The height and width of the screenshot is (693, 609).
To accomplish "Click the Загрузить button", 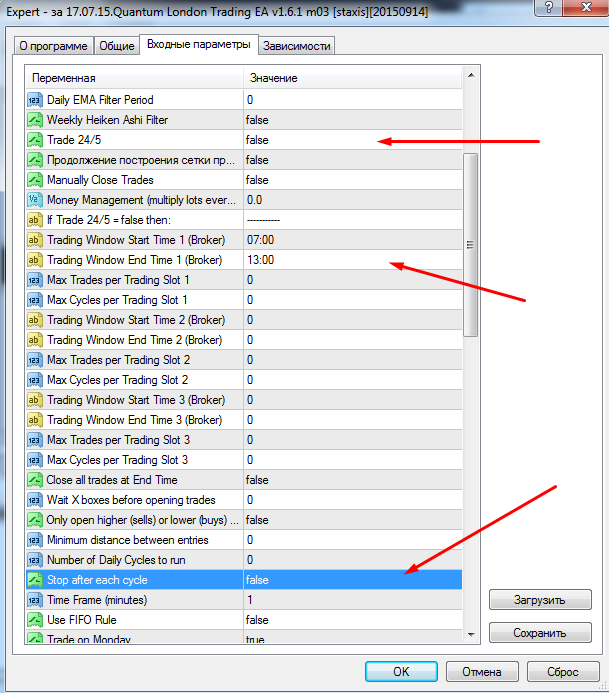I will [x=540, y=600].
